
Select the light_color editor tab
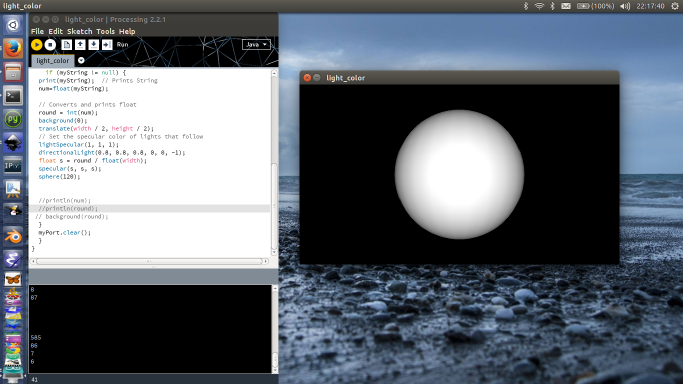[53, 61]
